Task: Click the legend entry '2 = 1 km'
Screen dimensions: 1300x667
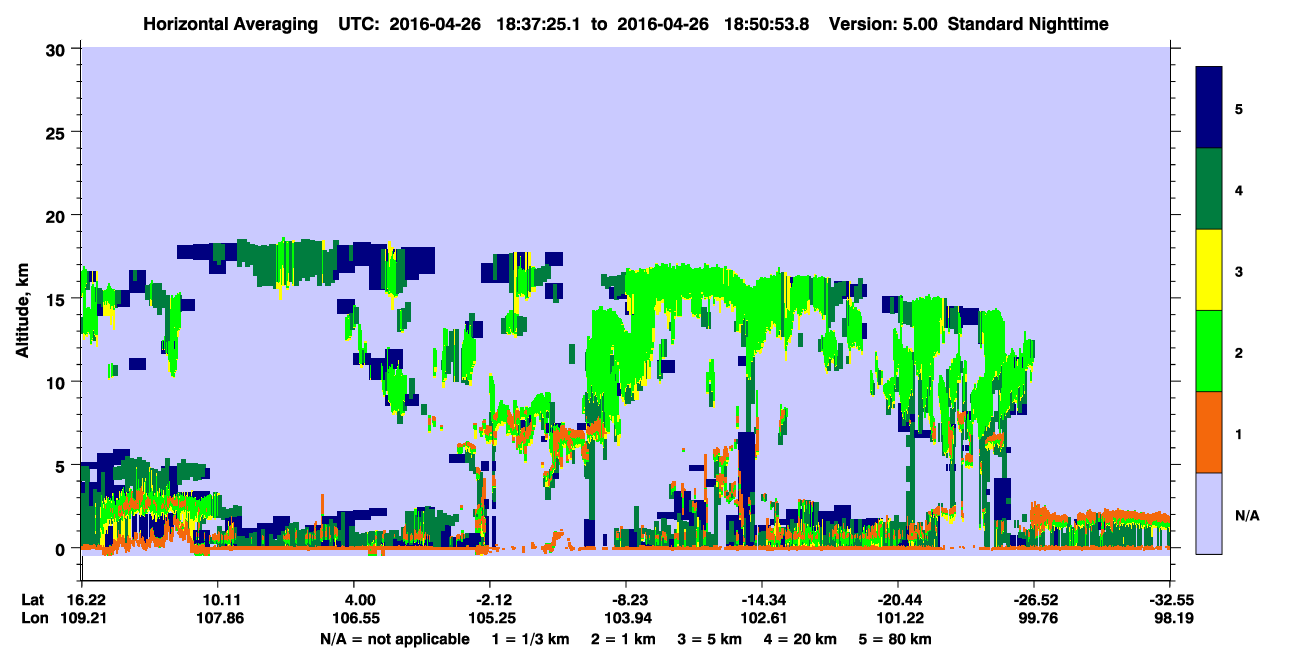Action: (x=626, y=639)
